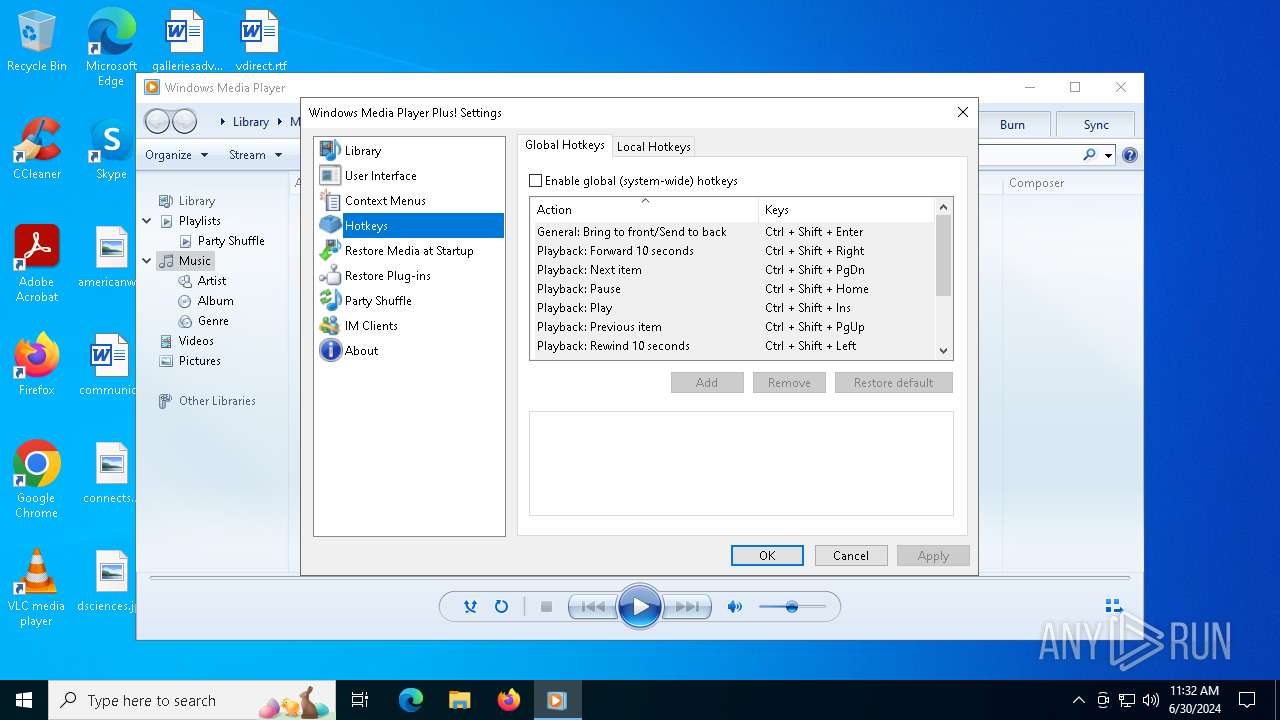Mute the Media Player volume
Viewport: 1280px width, 720px height.
click(735, 606)
